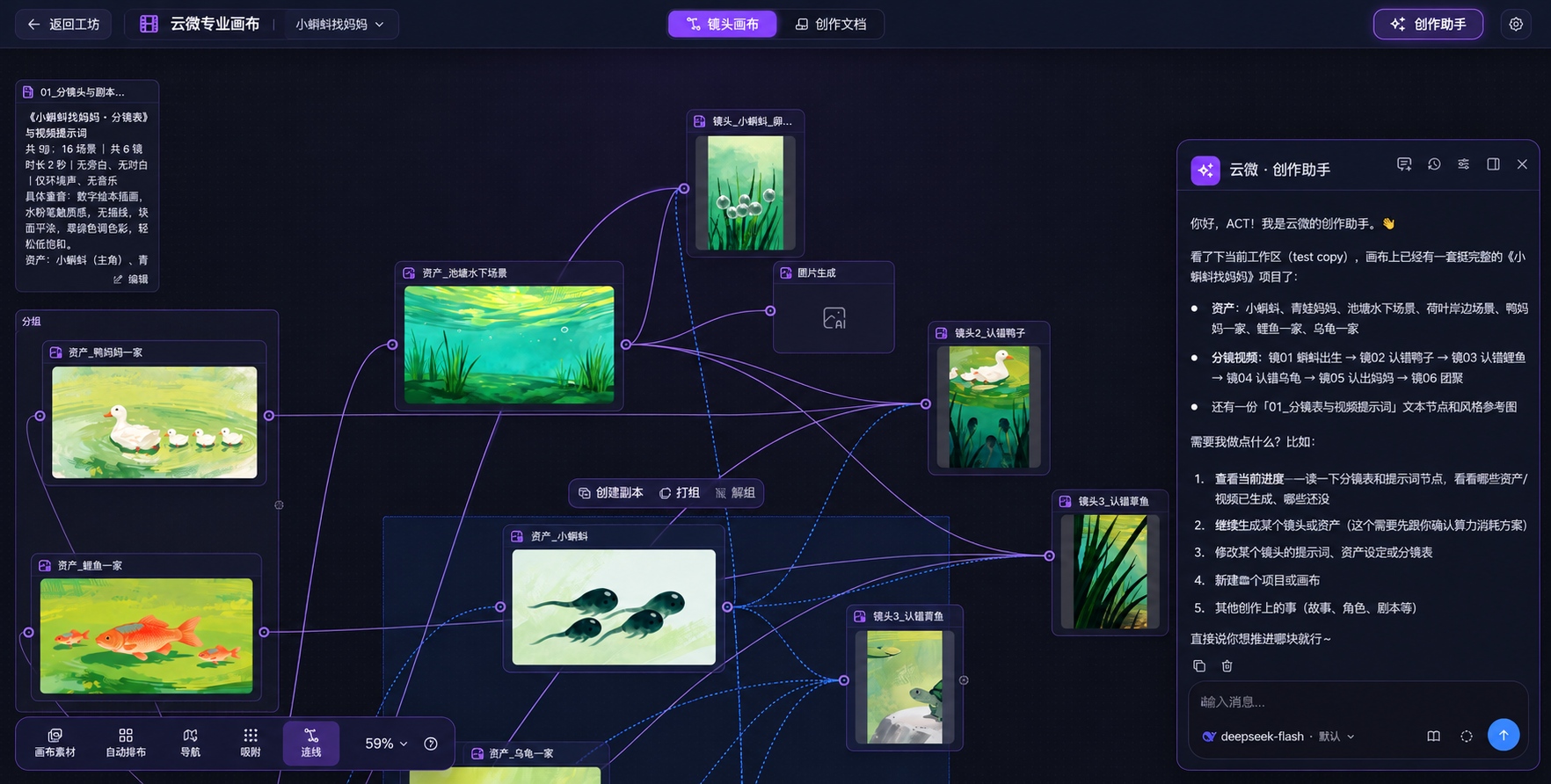This screenshot has height=784, width=1551.
Task: Close the 创作助手 assistant panel
Action: (x=1522, y=164)
